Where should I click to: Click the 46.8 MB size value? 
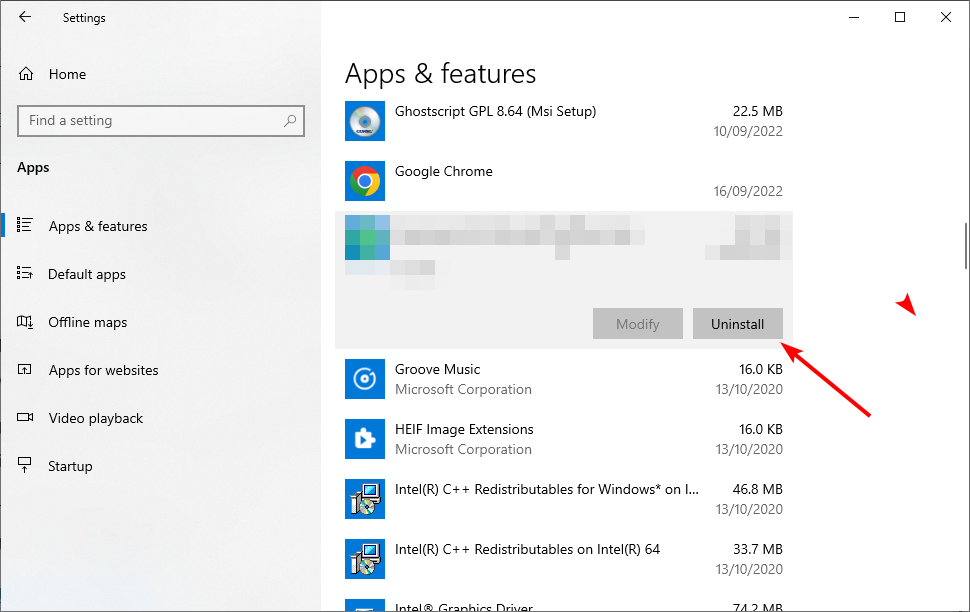coord(758,489)
